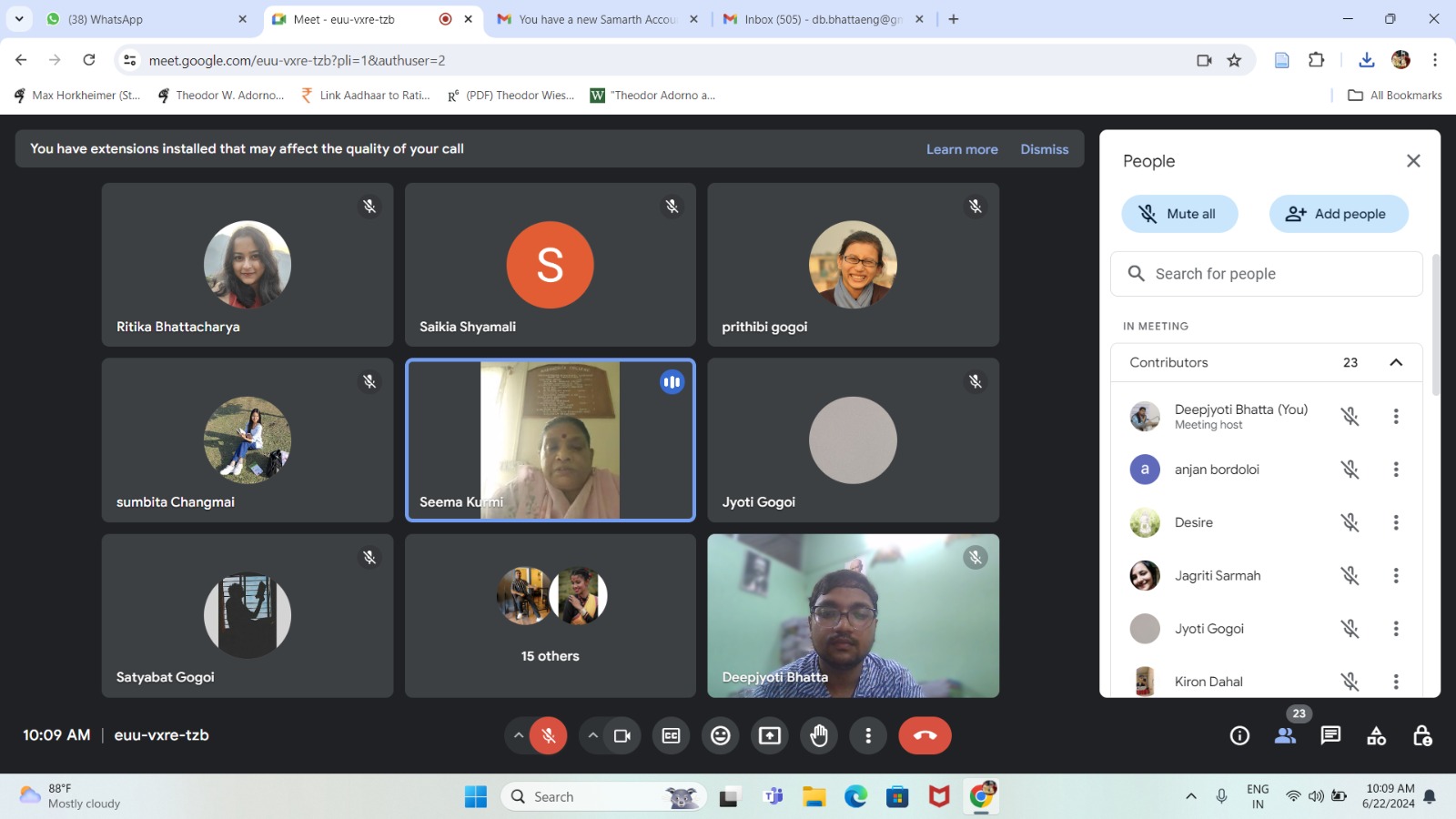1456x819 pixels.
Task: Toggle closed captions
Action: tap(672, 735)
